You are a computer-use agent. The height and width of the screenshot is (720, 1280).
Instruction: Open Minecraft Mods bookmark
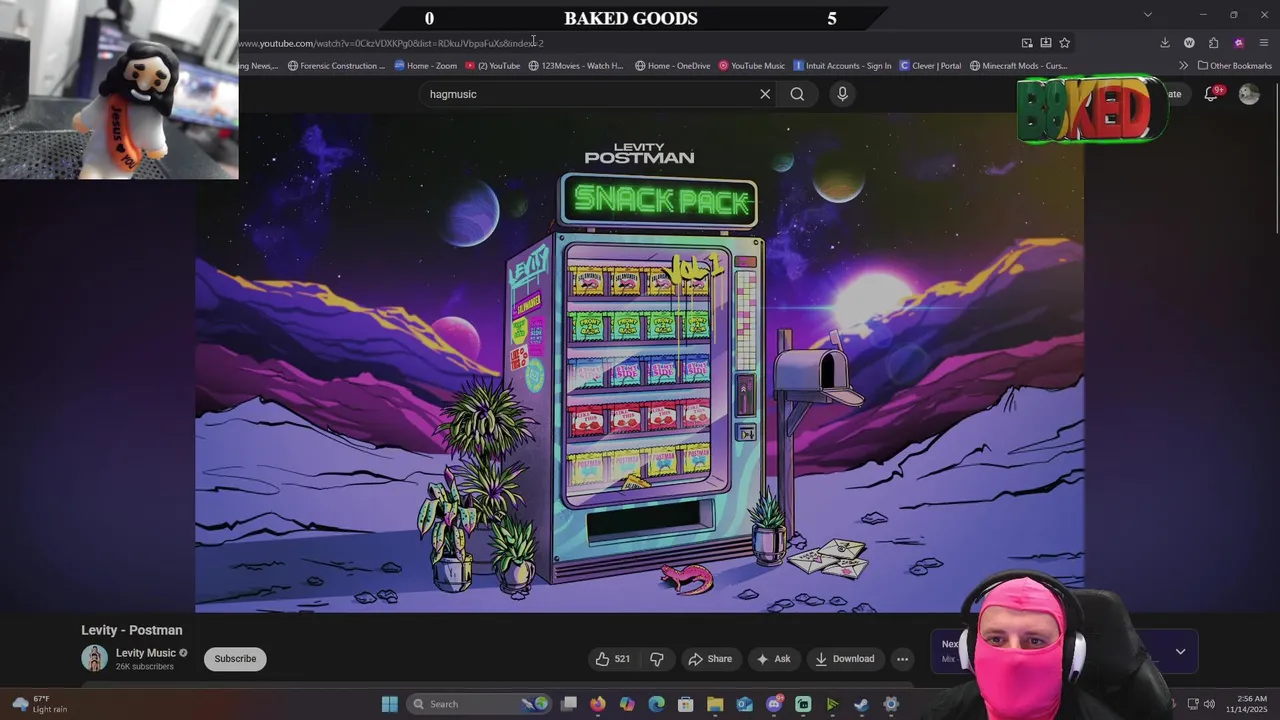1019,66
